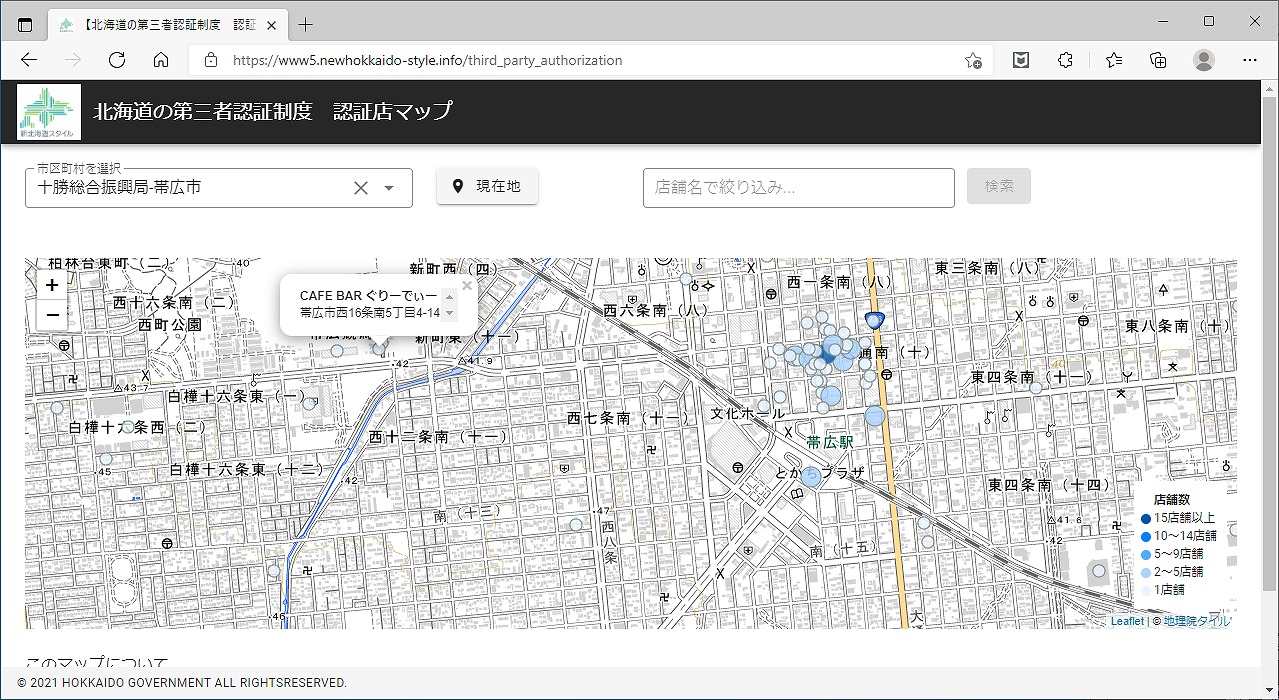Add this page to favorites
This screenshot has width=1279, height=700.
point(972,60)
